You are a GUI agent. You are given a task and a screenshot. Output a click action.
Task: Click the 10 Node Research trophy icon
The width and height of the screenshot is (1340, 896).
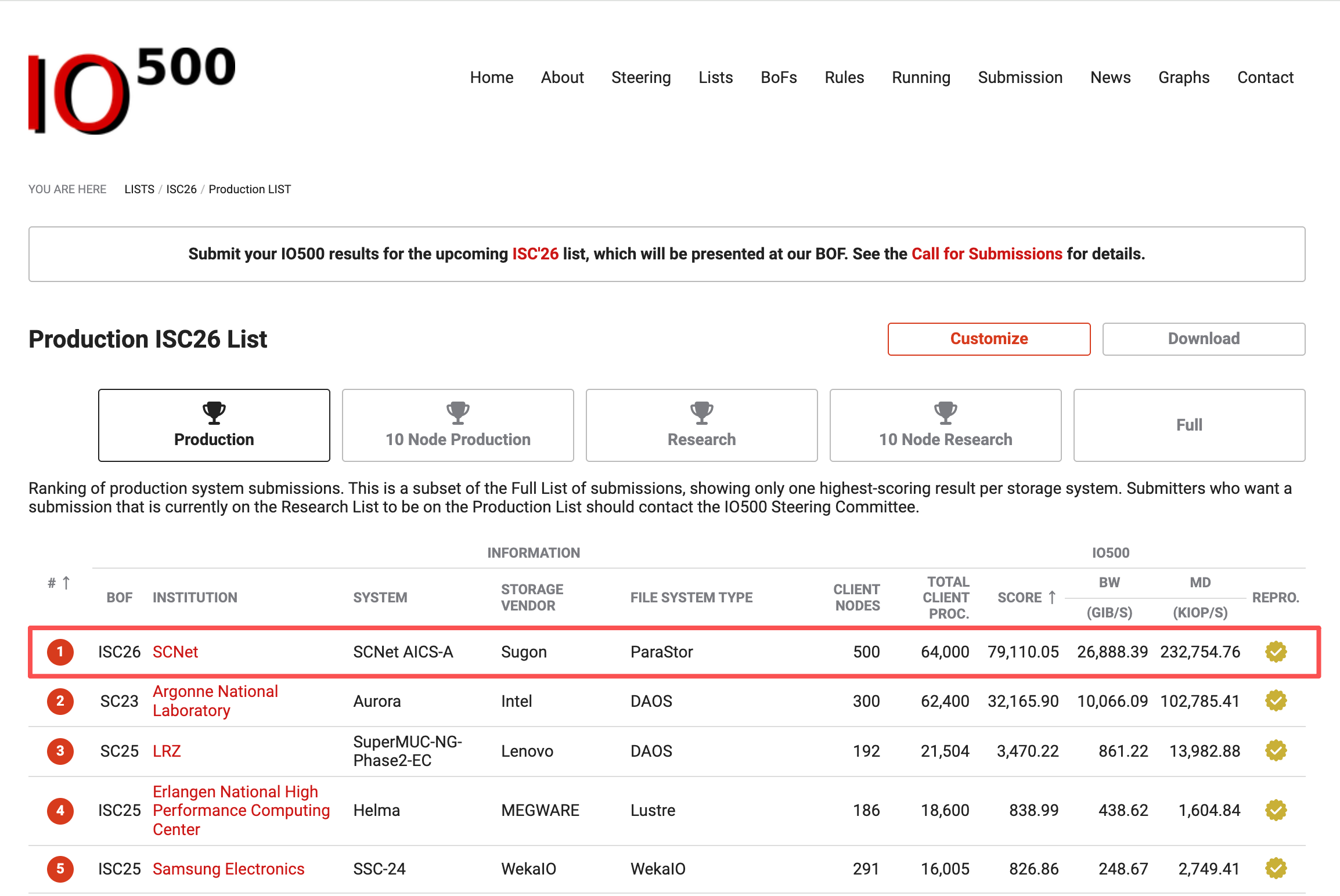[x=946, y=413]
